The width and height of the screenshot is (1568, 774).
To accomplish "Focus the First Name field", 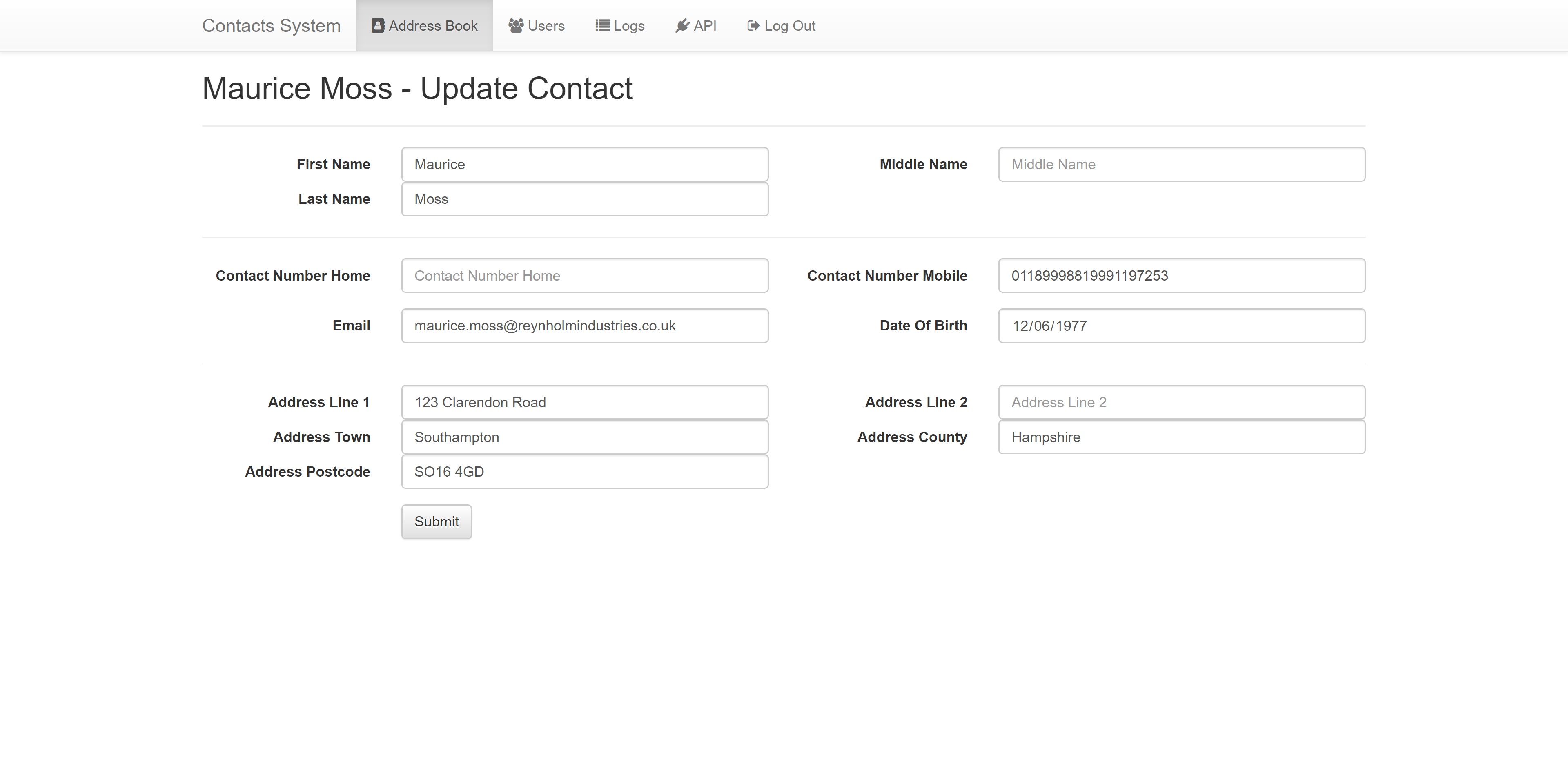I will (x=585, y=165).
